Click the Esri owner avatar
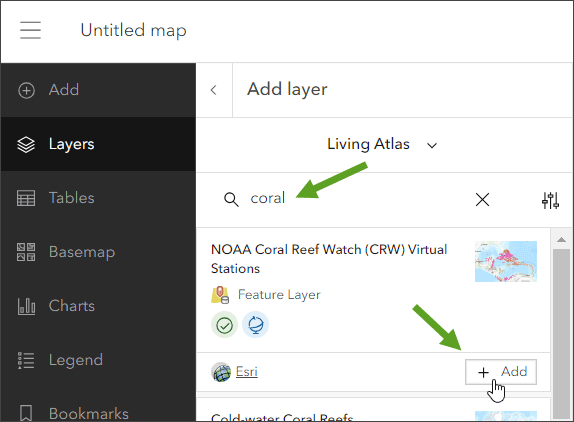This screenshot has width=574, height=422. 221,372
